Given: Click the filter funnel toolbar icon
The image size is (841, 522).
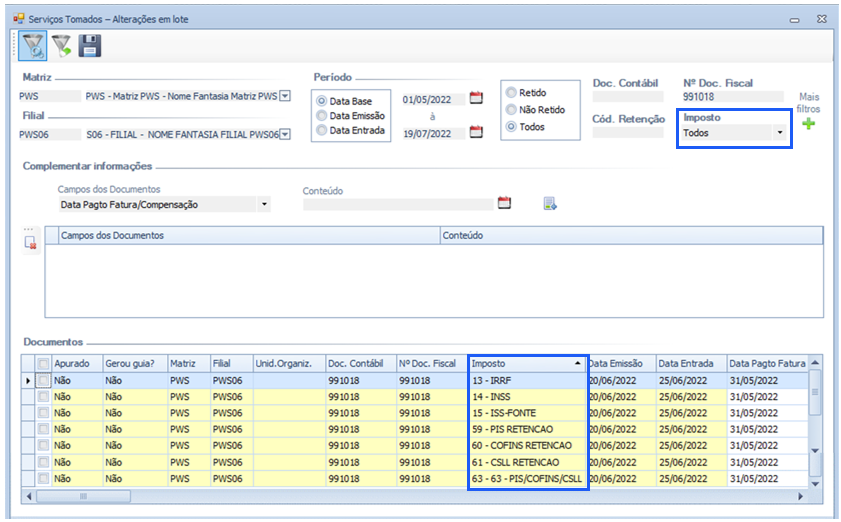Looking at the screenshot, I should (32, 46).
